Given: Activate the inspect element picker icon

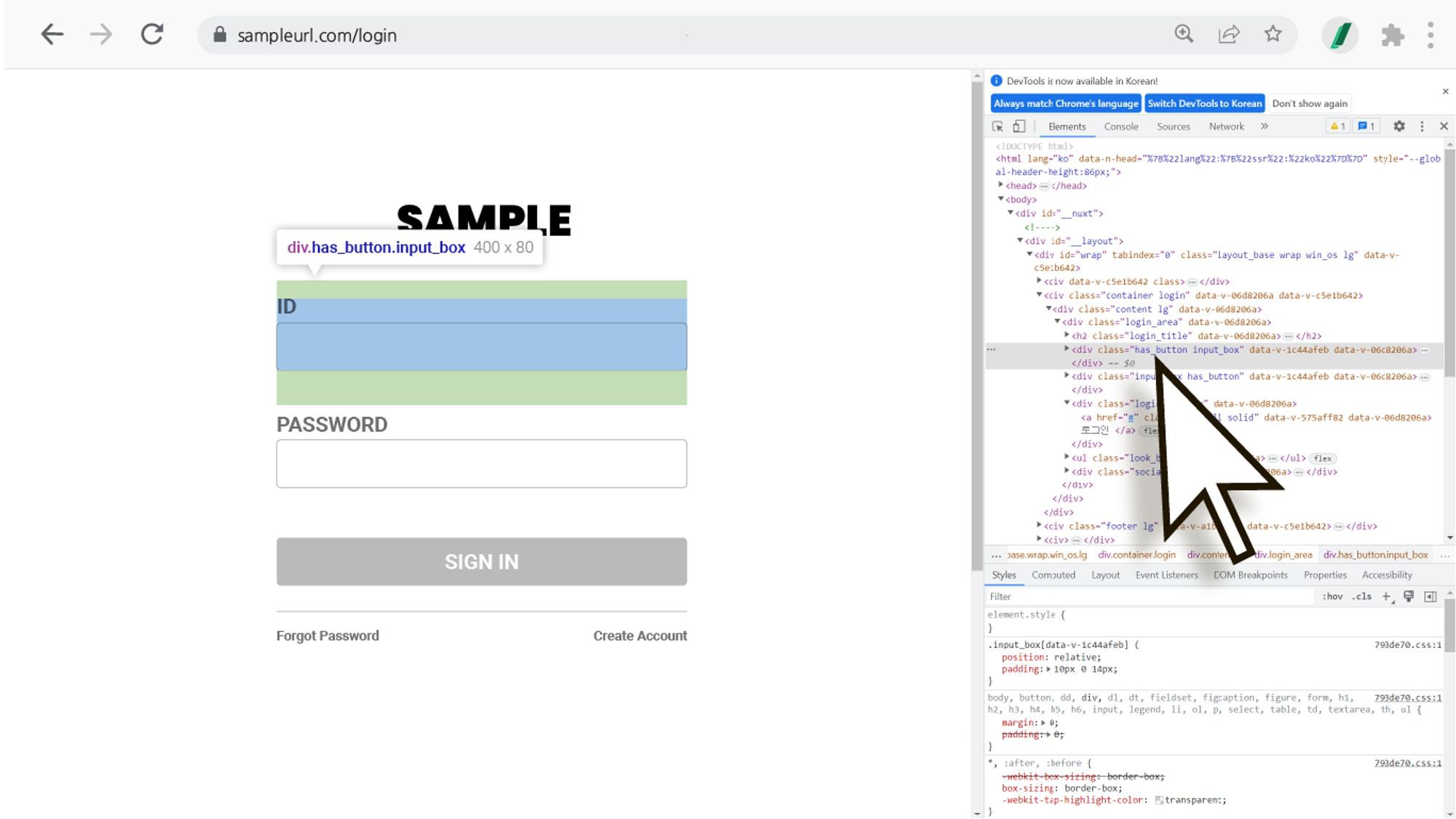Looking at the screenshot, I should (997, 126).
